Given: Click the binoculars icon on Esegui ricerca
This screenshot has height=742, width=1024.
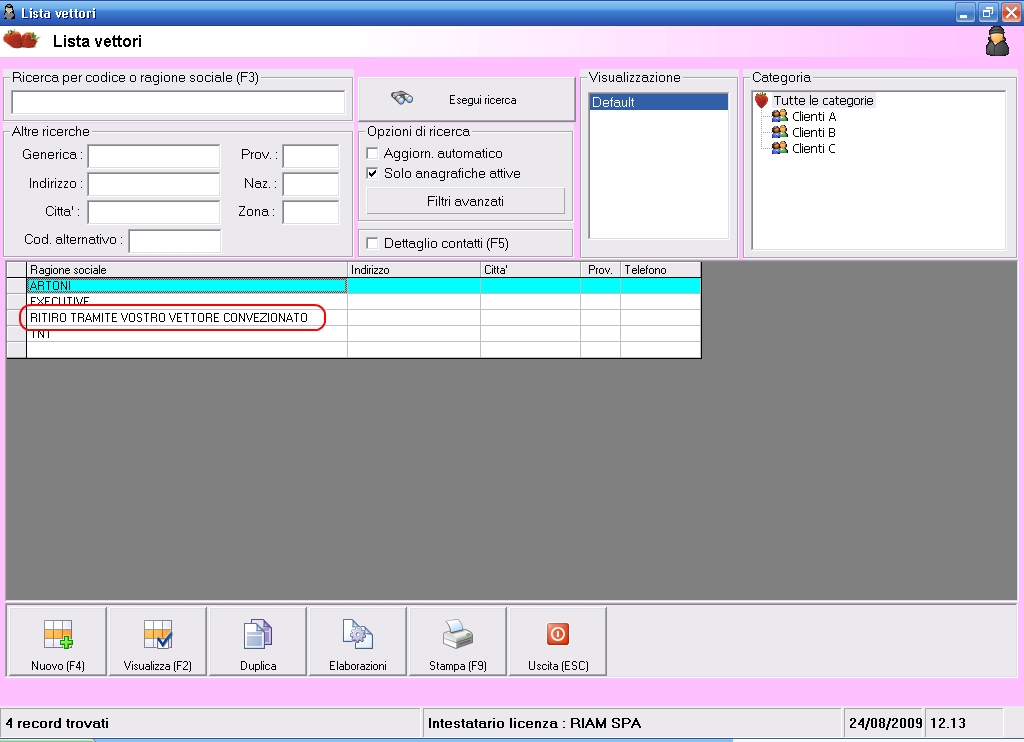Looking at the screenshot, I should pyautogui.click(x=402, y=98).
